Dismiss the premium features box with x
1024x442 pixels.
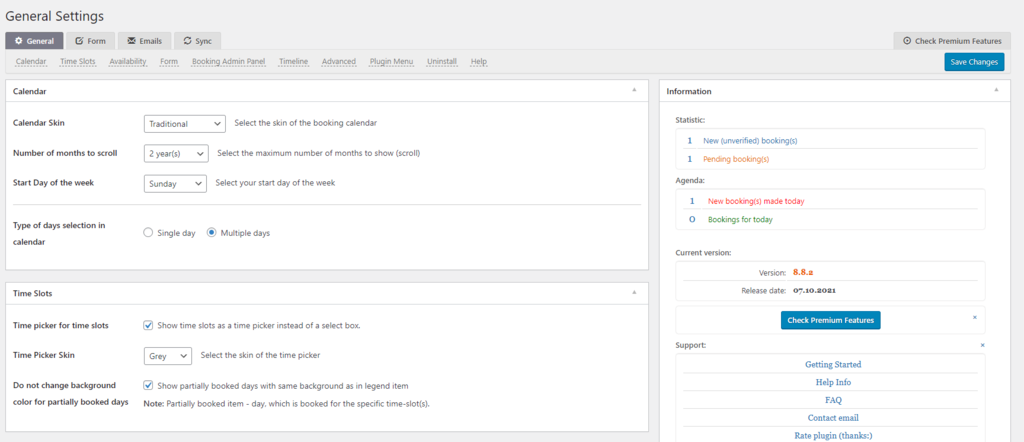coord(975,316)
